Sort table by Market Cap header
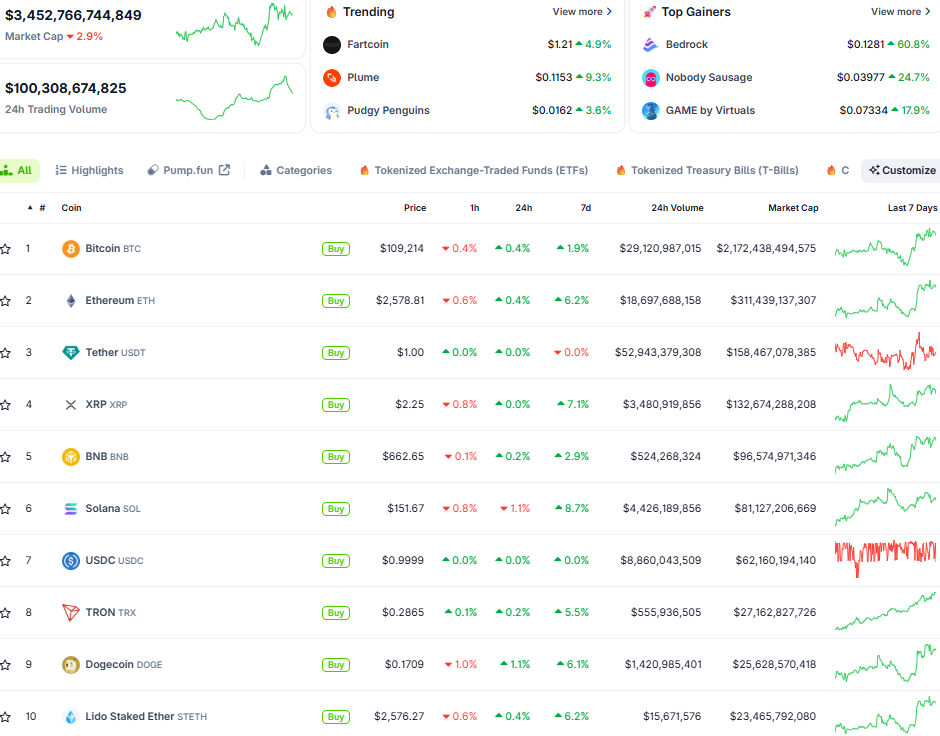The width and height of the screenshot is (940, 736). 793,208
